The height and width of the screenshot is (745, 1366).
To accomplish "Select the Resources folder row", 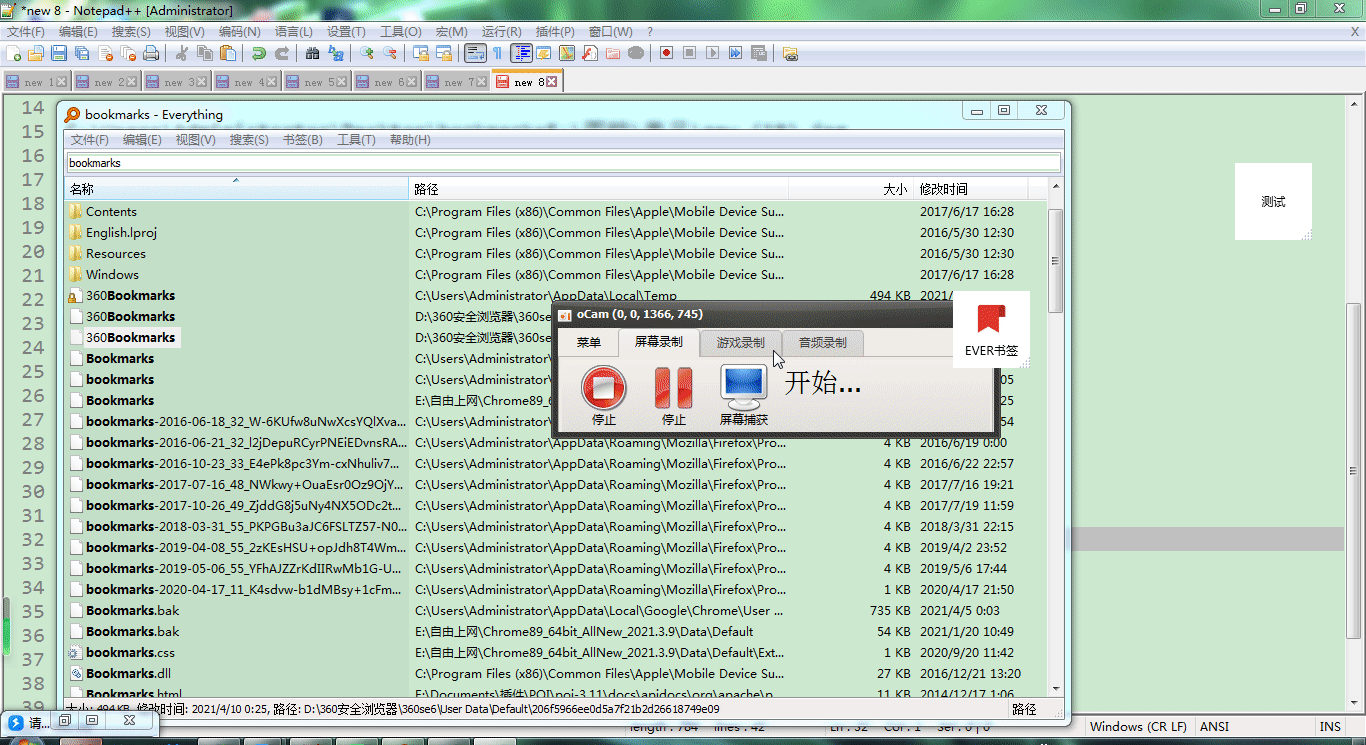I will pos(556,254).
